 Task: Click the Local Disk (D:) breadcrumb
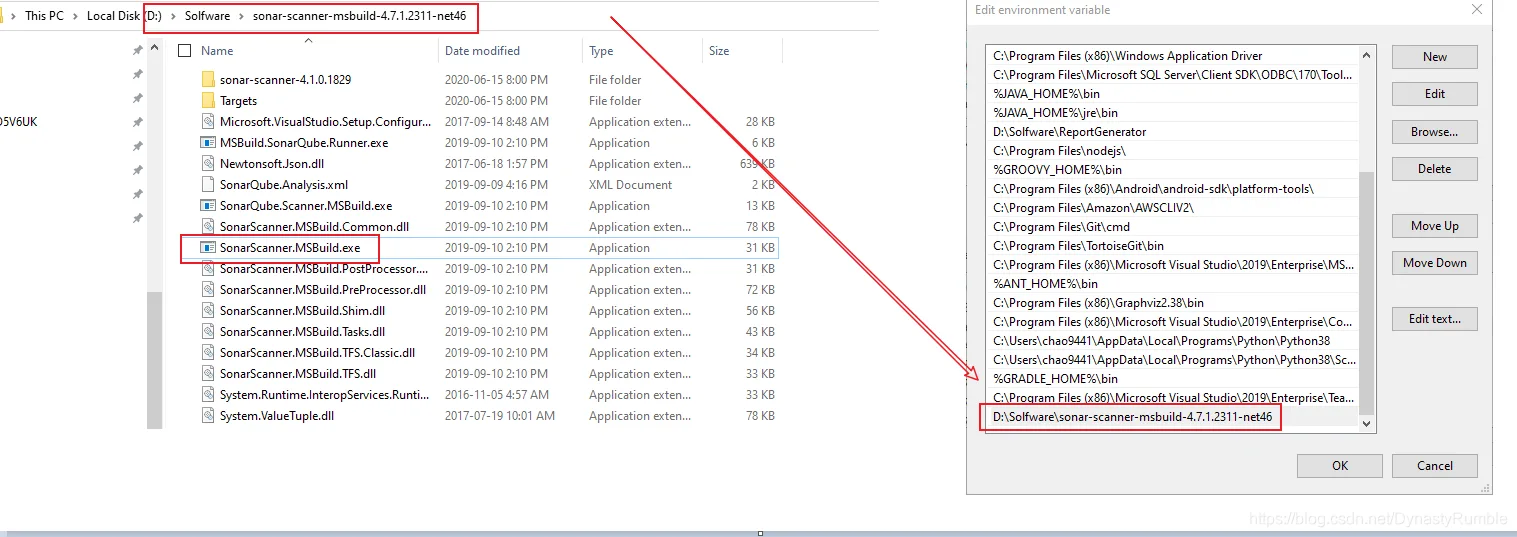124,16
